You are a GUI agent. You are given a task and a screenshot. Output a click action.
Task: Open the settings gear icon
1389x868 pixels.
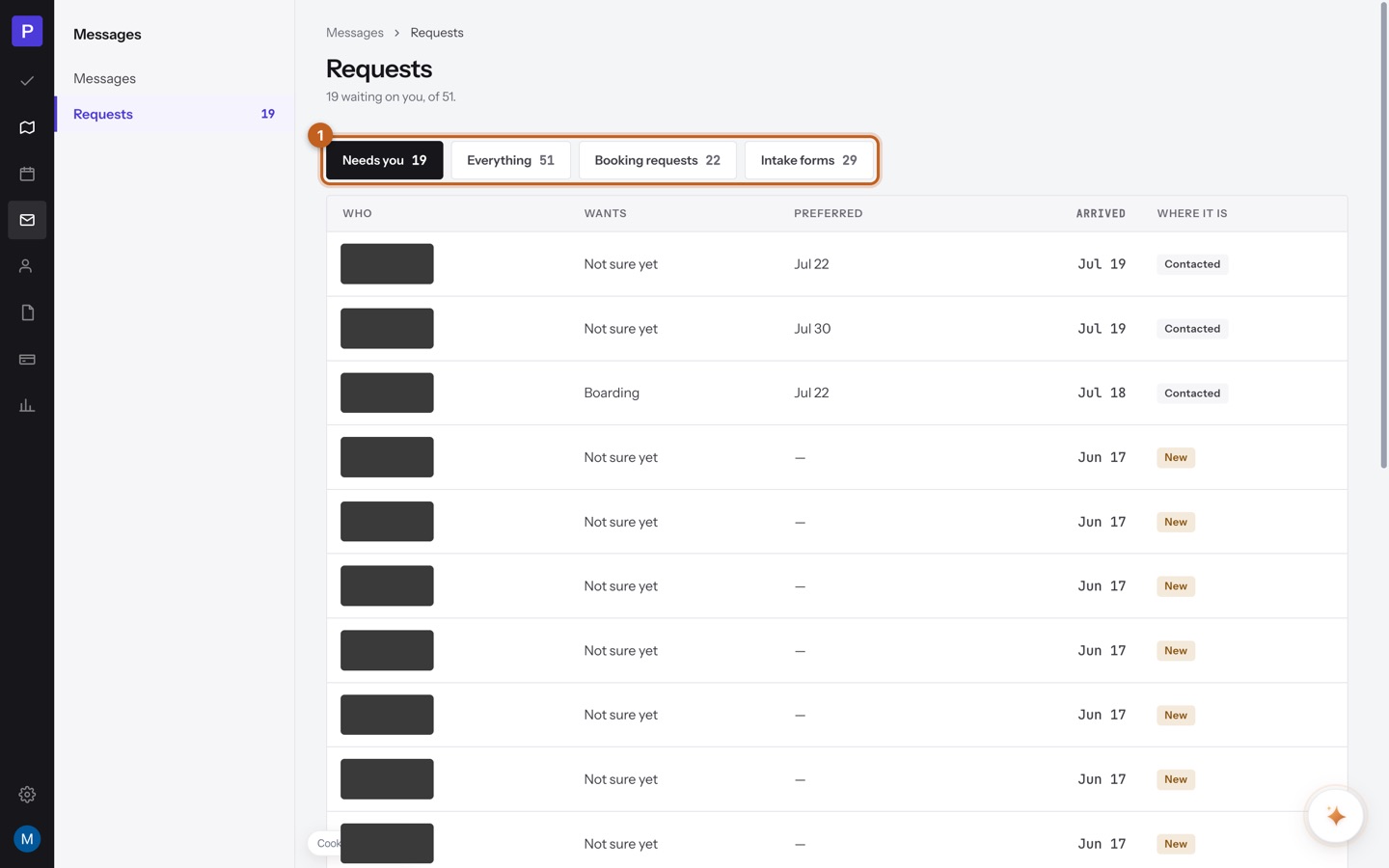point(27,795)
